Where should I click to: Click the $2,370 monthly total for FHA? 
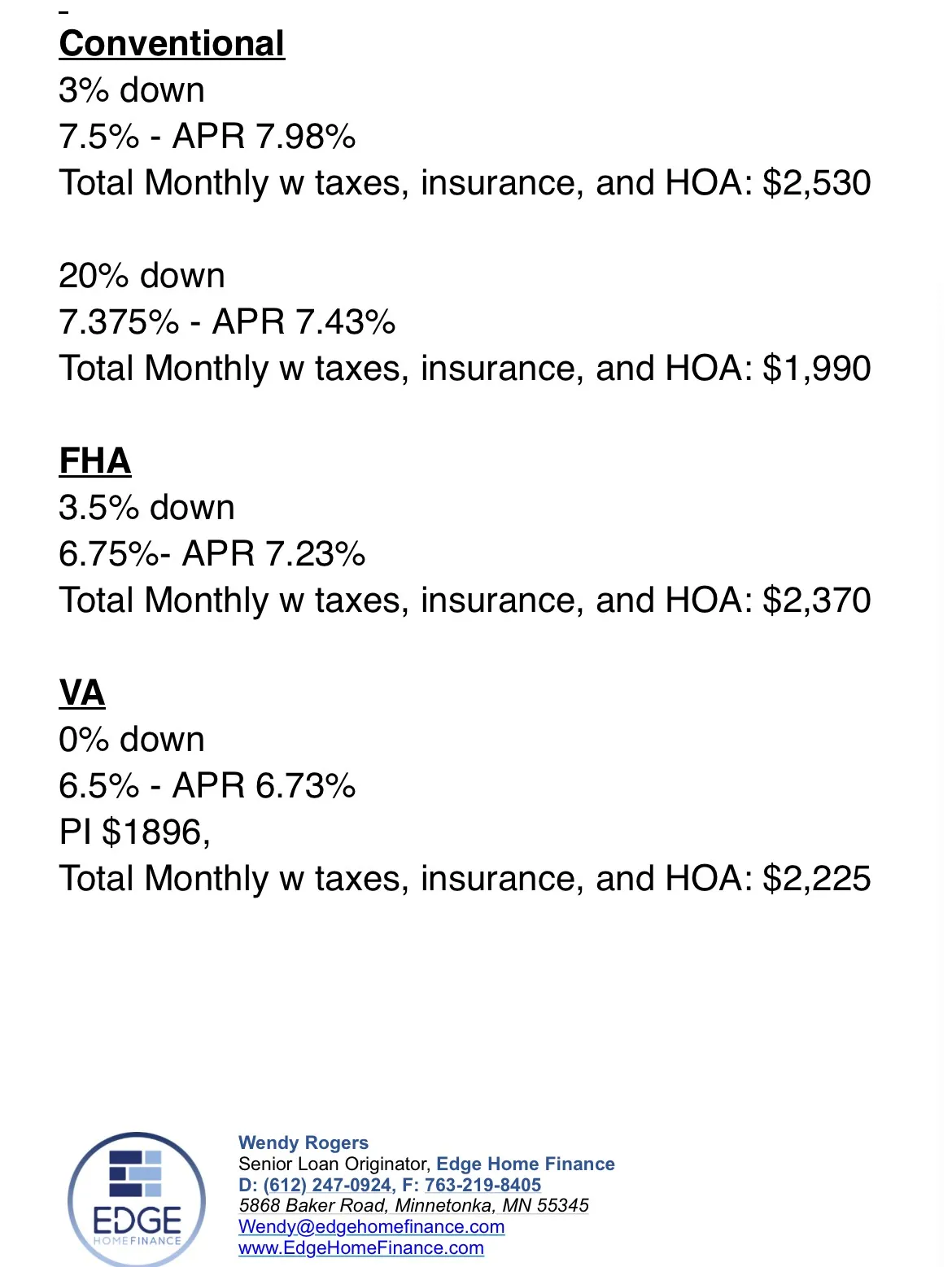[817, 601]
